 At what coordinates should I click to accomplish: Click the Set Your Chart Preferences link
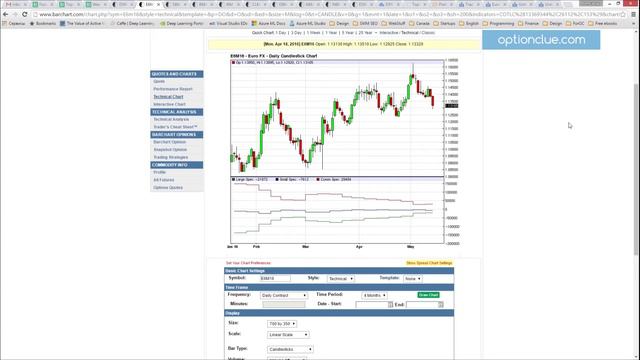click(248, 263)
